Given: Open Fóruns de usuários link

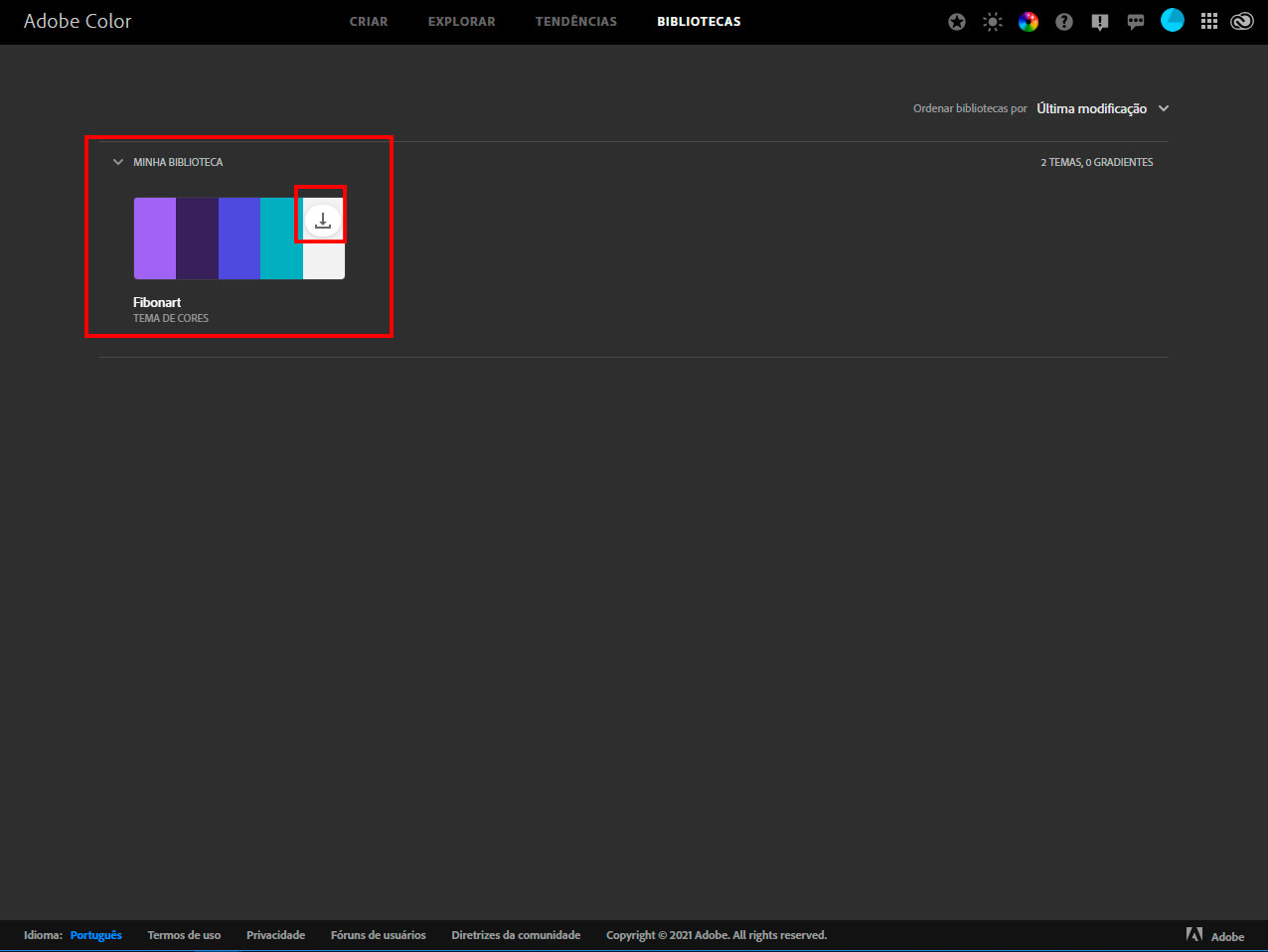Looking at the screenshot, I should (x=379, y=935).
